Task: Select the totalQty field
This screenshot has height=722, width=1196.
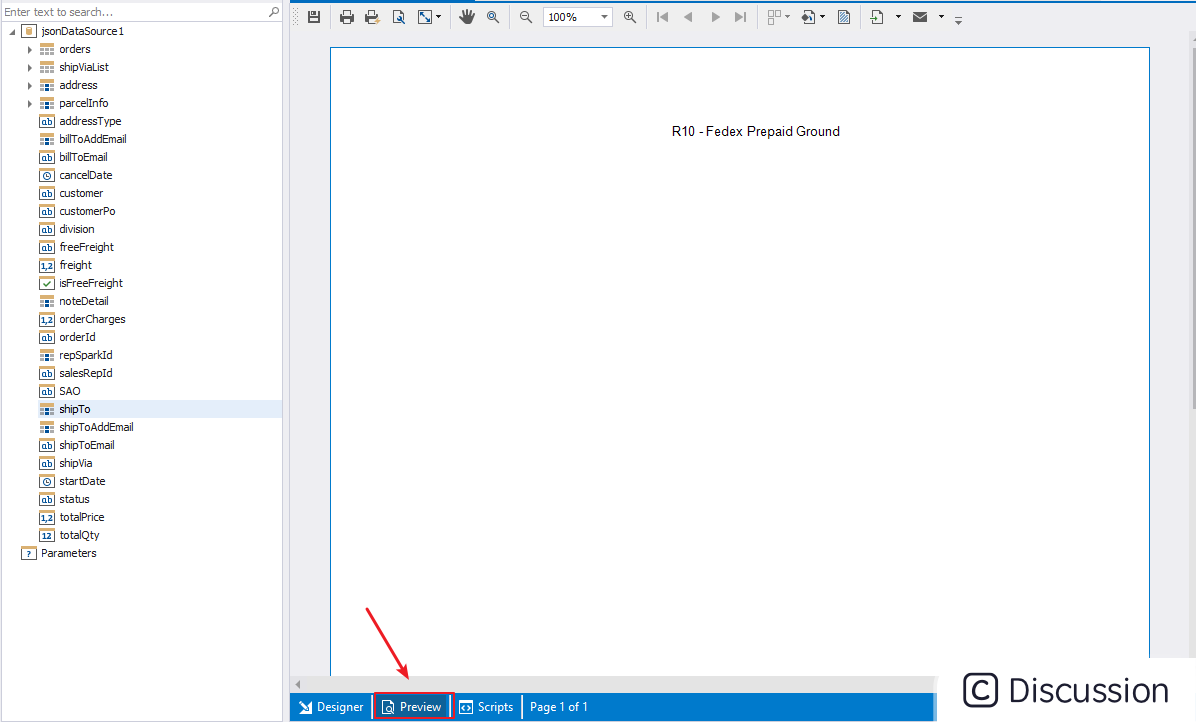Action: pyautogui.click(x=79, y=535)
